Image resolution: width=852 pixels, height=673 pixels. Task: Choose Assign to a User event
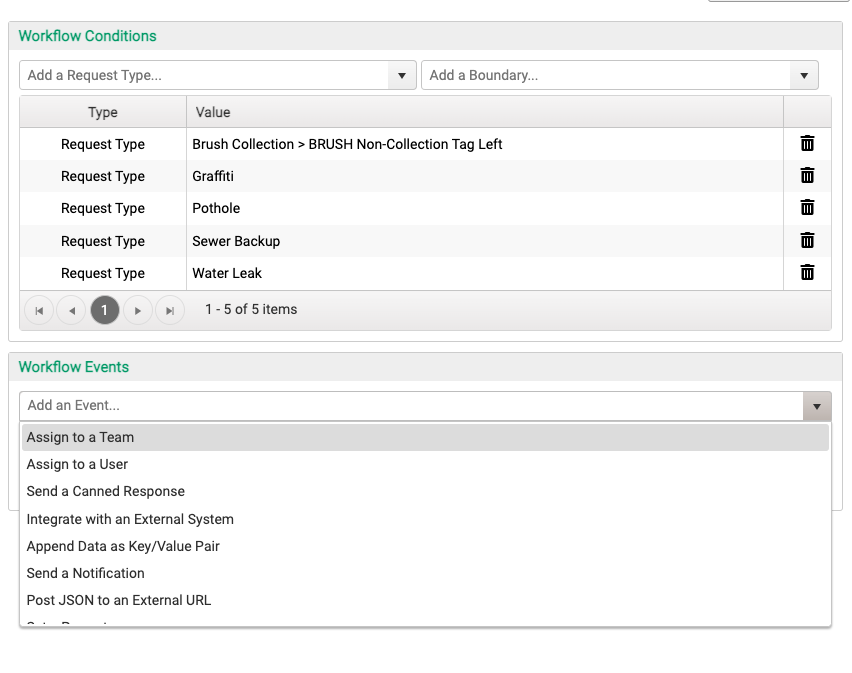pos(425,464)
